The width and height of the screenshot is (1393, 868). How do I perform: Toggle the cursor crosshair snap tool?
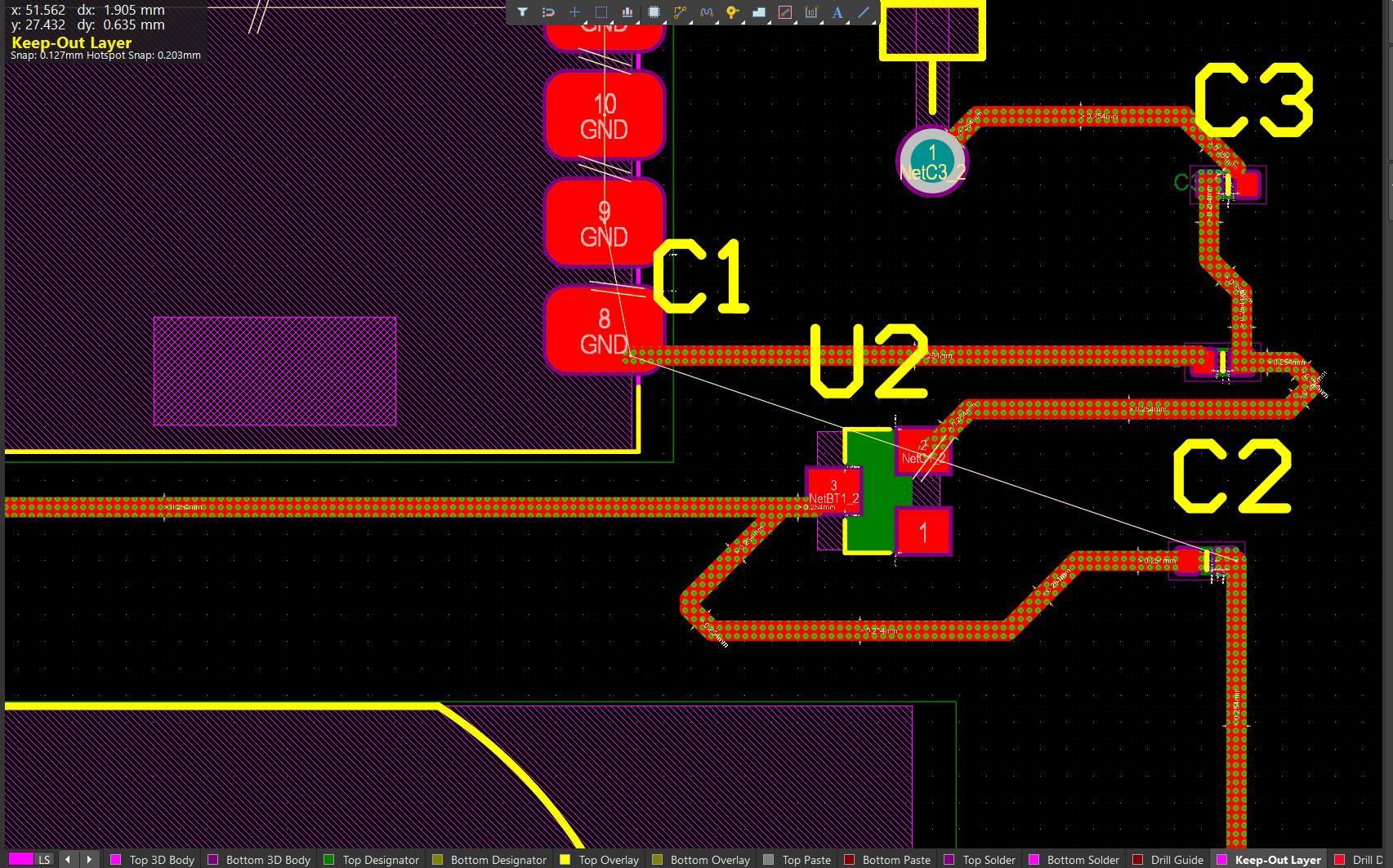(x=574, y=12)
